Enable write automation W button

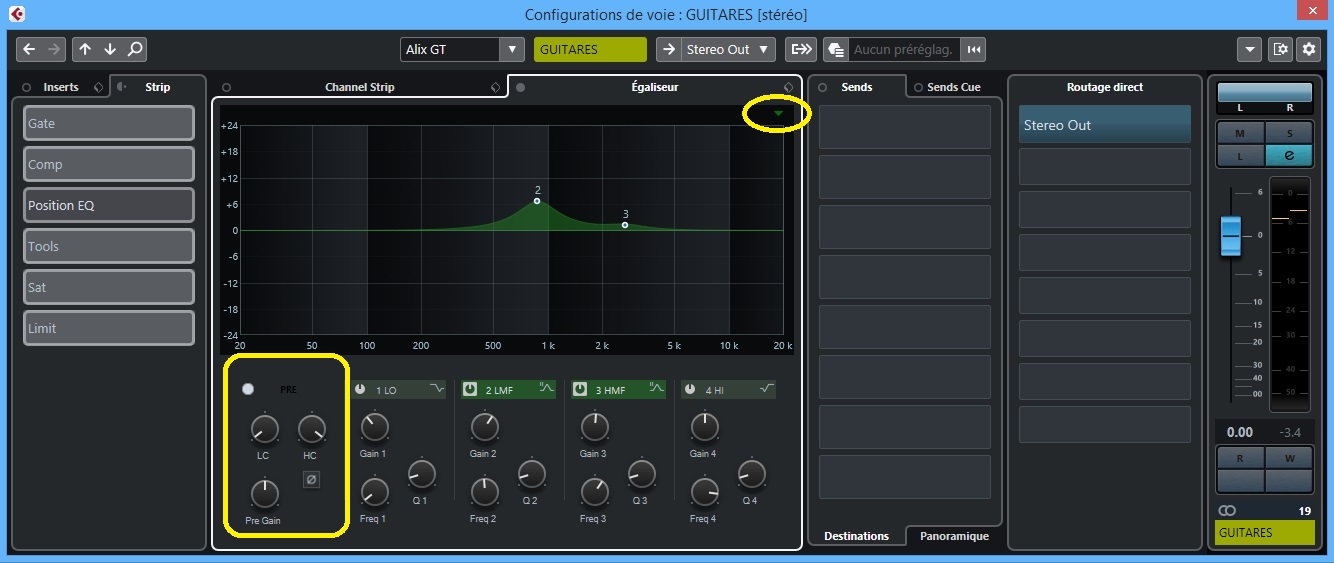[x=1288, y=458]
